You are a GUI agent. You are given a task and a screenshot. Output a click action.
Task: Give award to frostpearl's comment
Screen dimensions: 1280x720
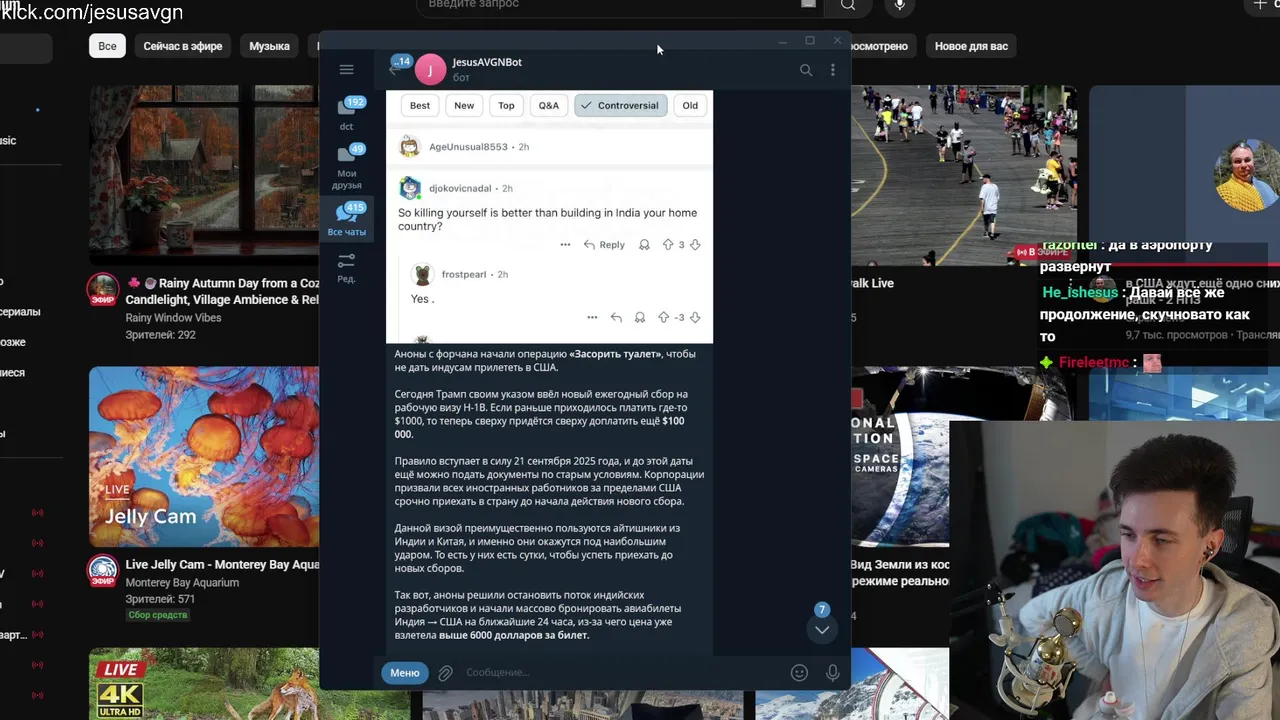tap(640, 317)
